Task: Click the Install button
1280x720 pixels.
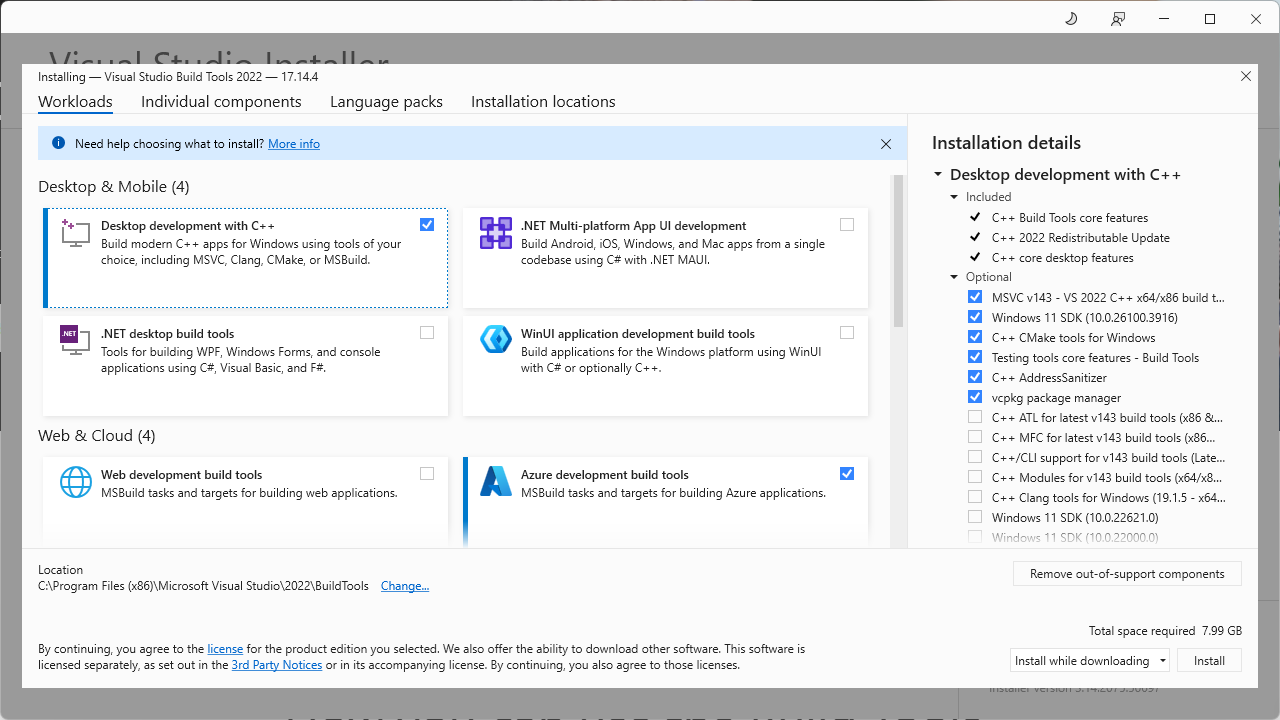Action: [x=1209, y=660]
